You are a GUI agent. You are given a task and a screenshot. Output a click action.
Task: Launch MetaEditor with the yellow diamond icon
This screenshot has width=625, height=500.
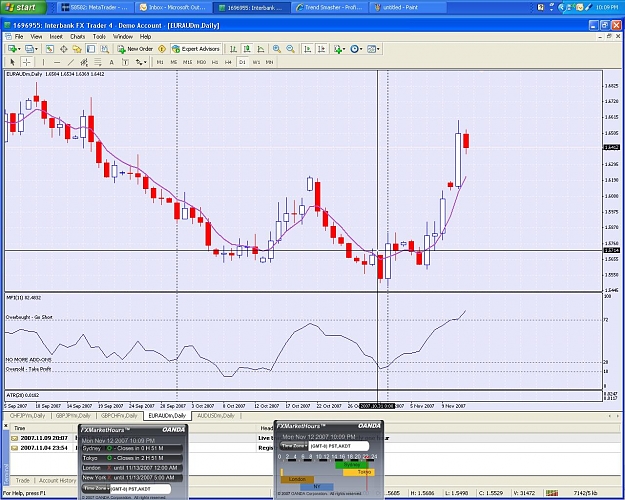tap(162, 49)
